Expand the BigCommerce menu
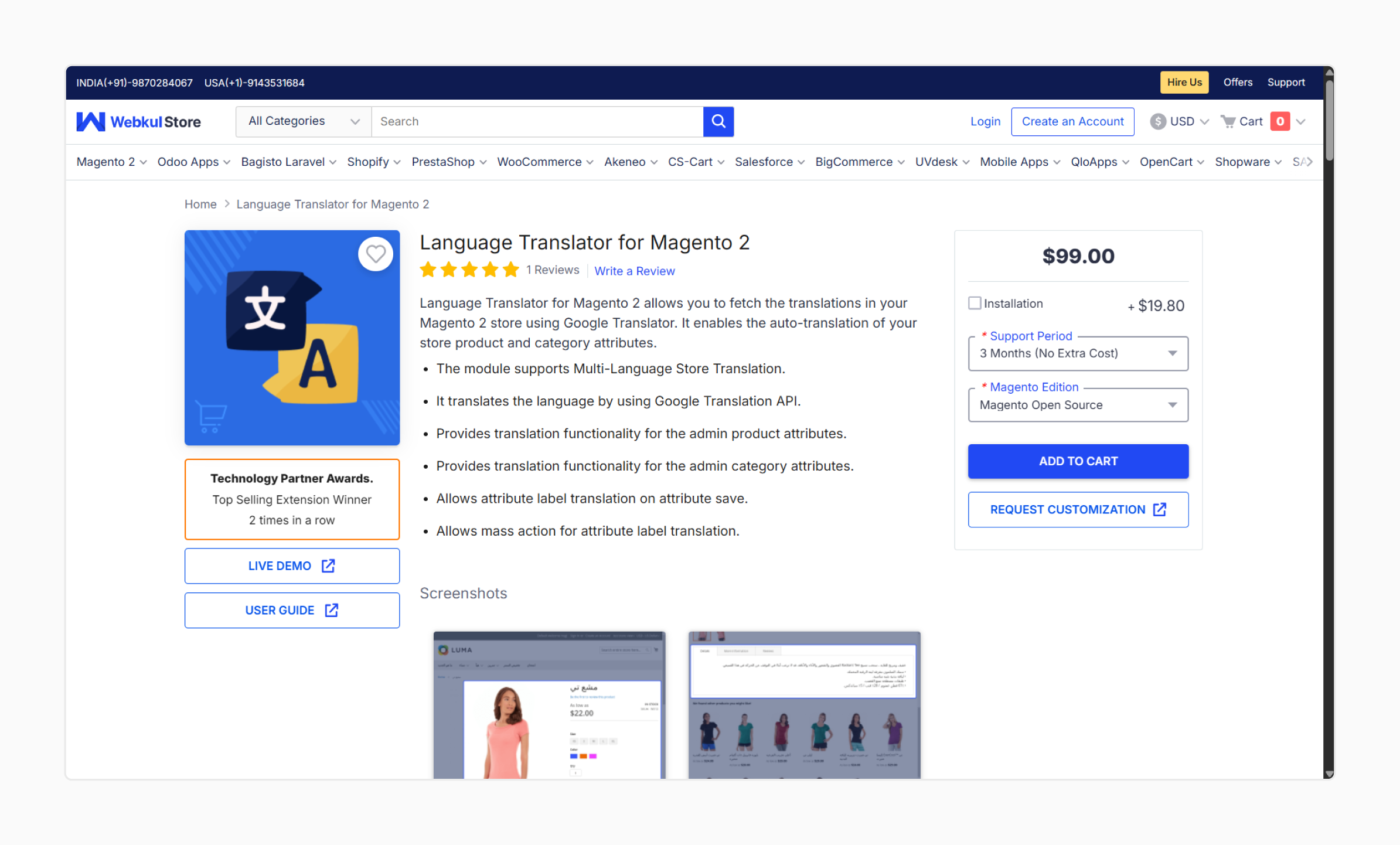Viewport: 1400px width, 845px height. 860,162
